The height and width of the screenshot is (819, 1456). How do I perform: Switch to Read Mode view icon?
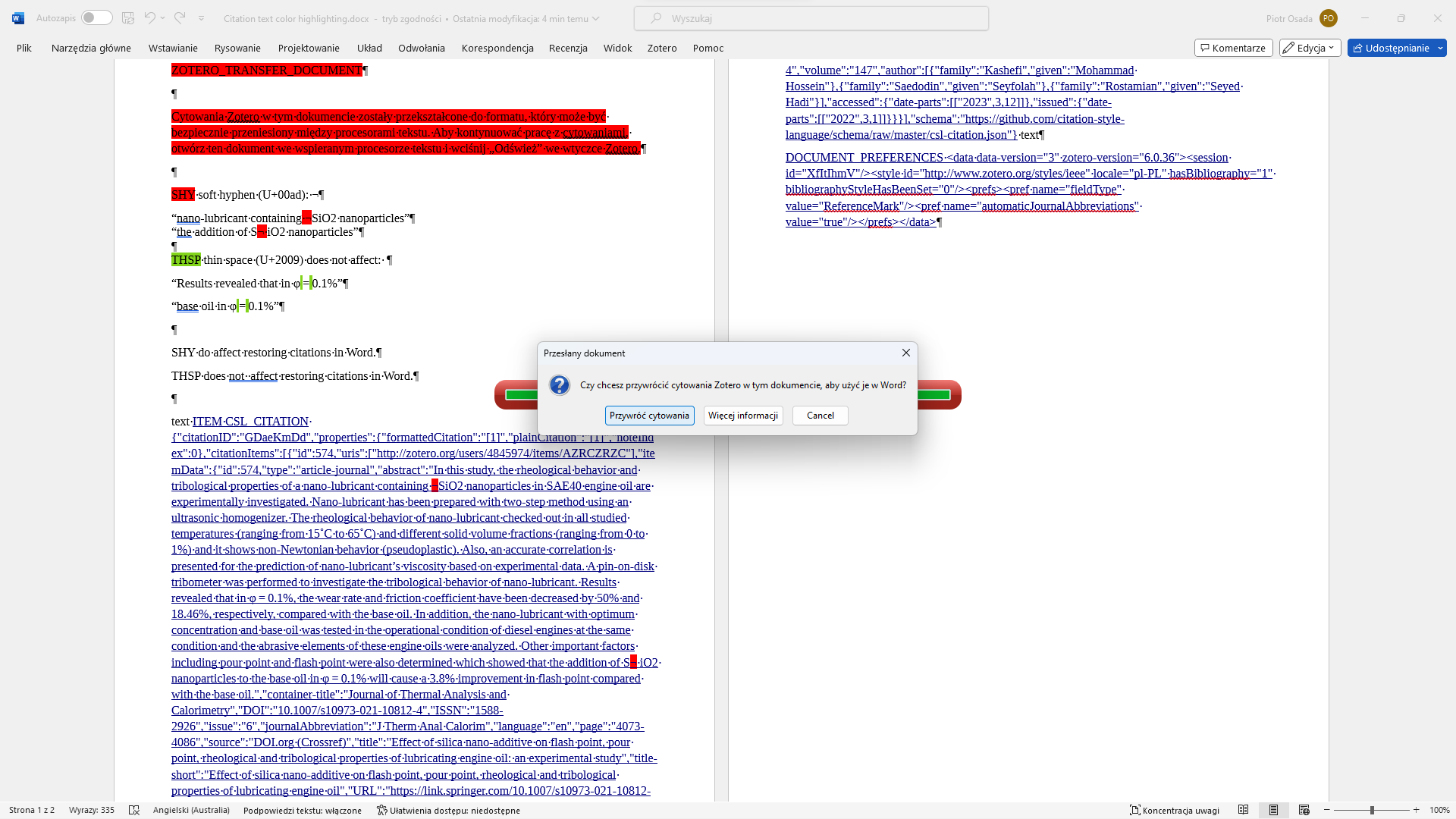coord(1243,810)
